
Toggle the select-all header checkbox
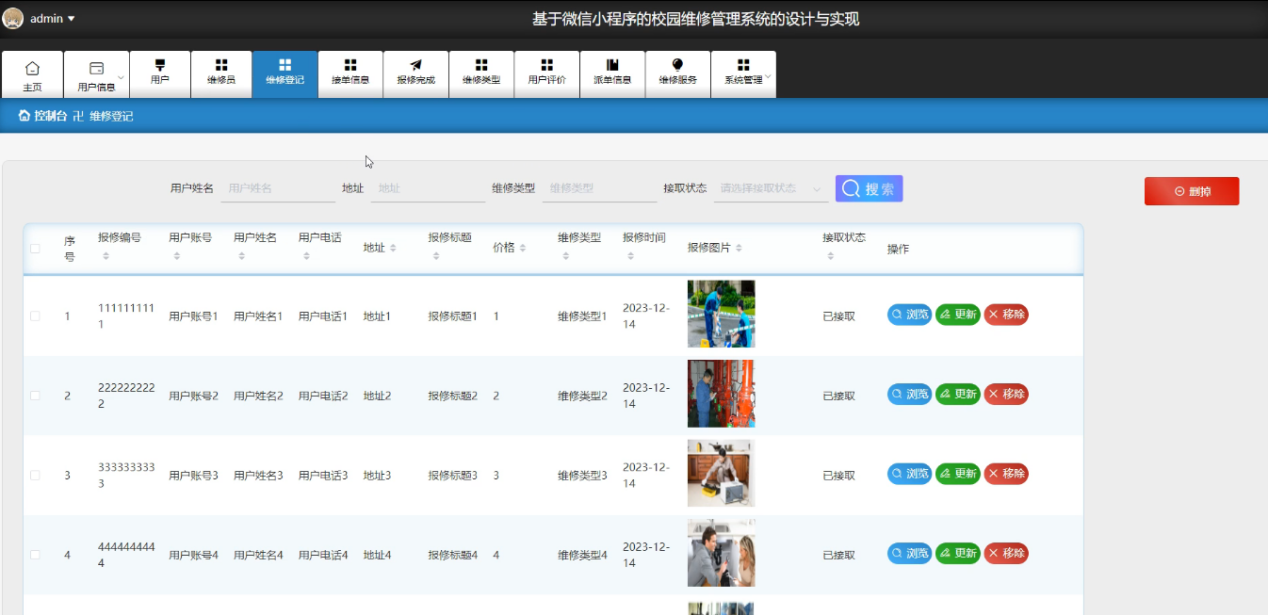[35, 249]
